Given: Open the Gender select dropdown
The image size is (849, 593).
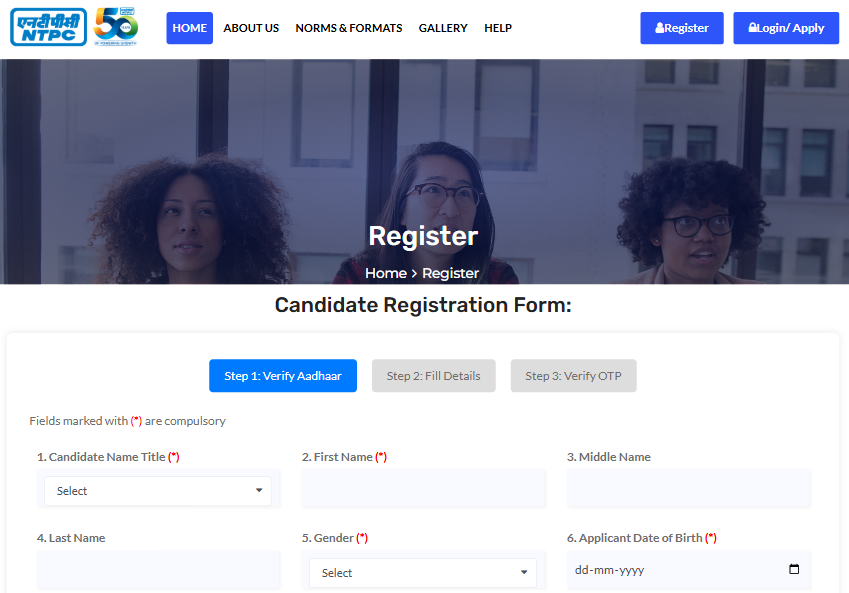Looking at the screenshot, I should click(422, 572).
